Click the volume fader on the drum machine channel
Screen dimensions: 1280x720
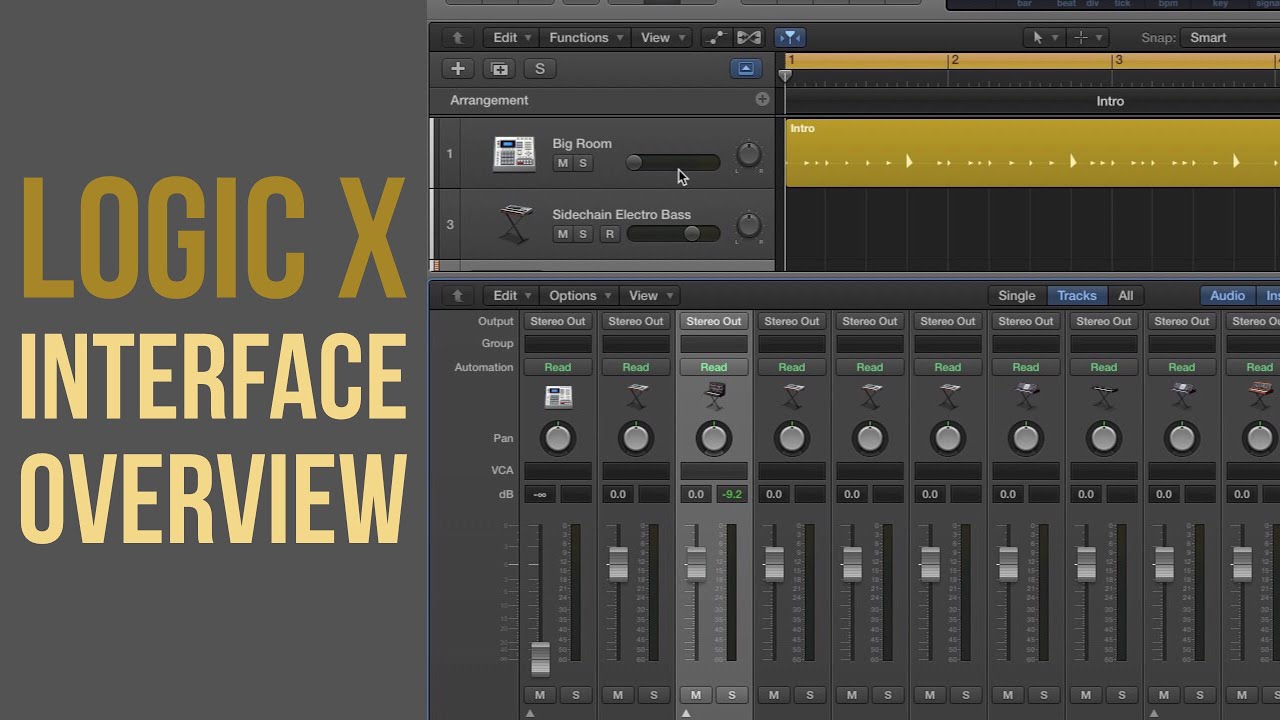[540, 659]
